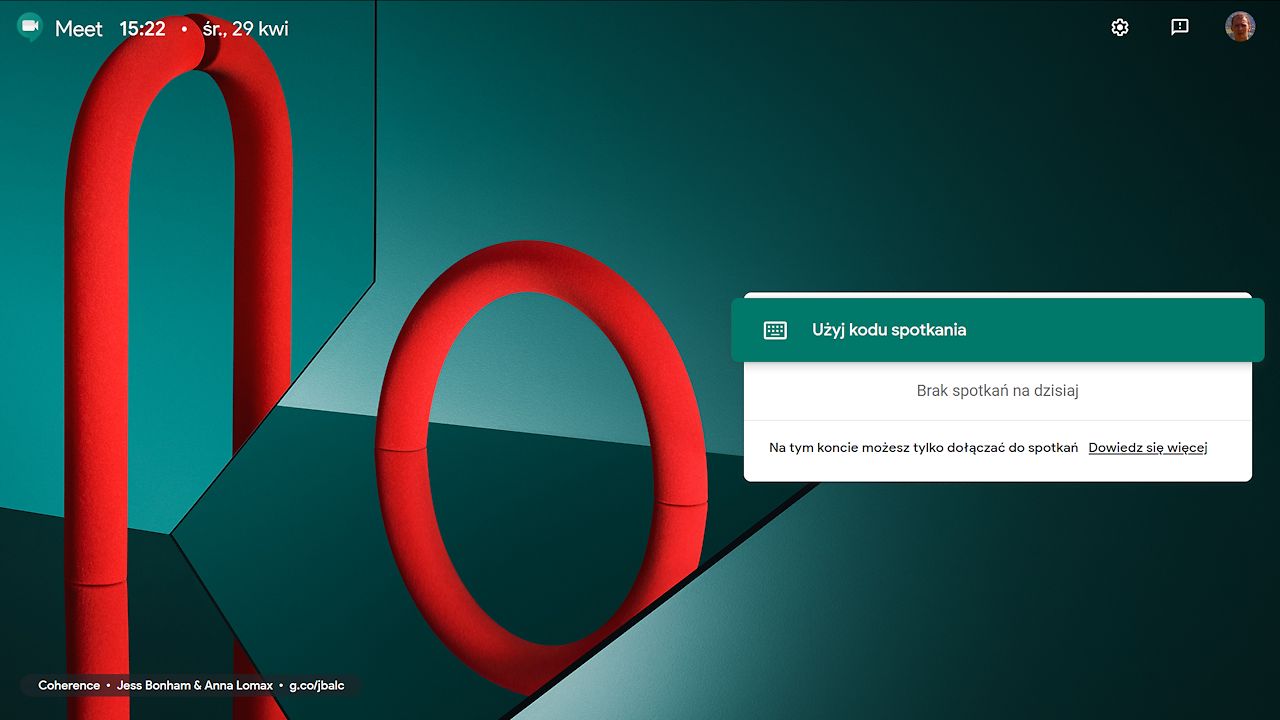
Task: Click 'Na tym koncie możesz tylko dołączać' notice
Action: pos(923,447)
